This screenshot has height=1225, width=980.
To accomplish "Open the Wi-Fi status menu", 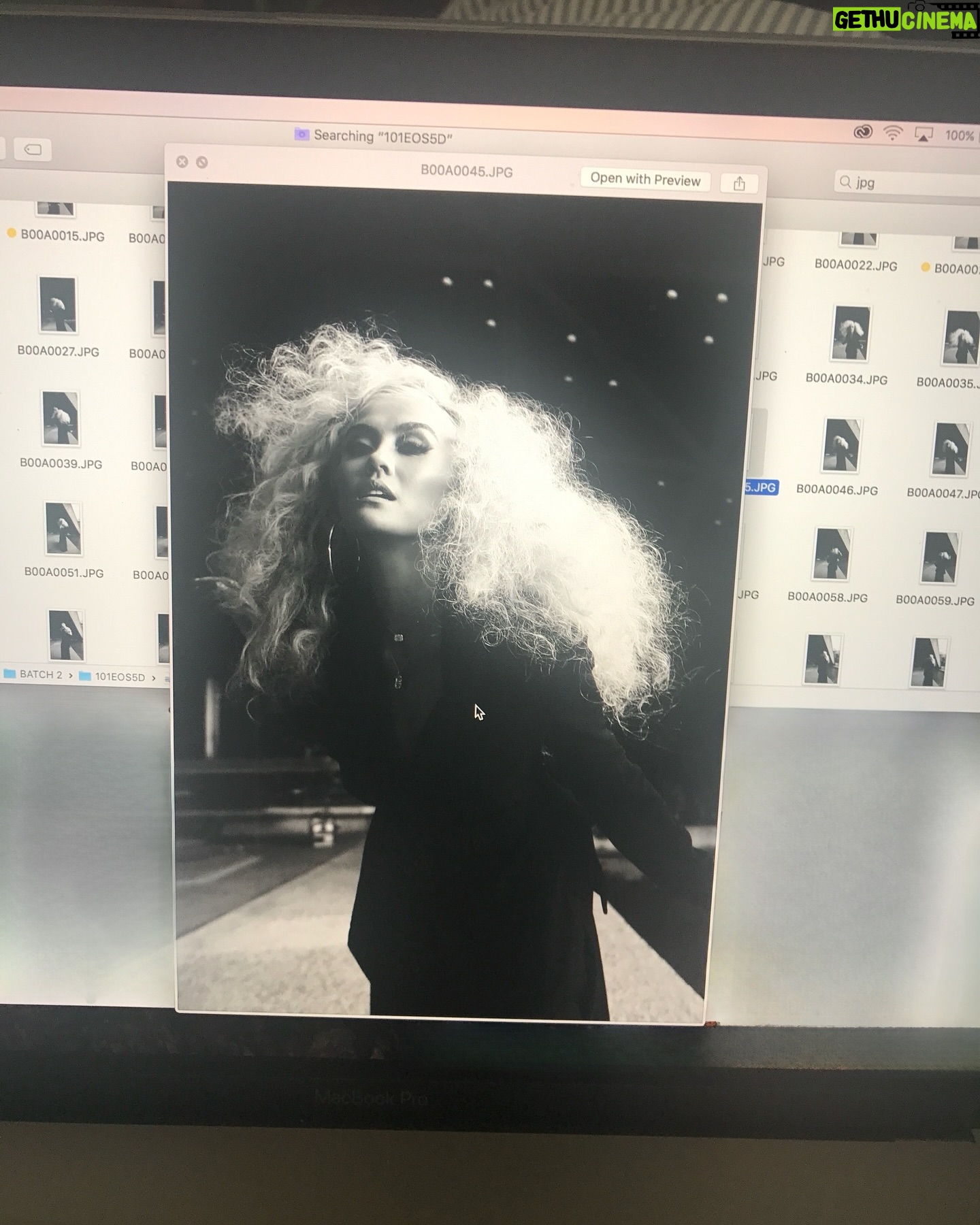I will coord(893,133).
